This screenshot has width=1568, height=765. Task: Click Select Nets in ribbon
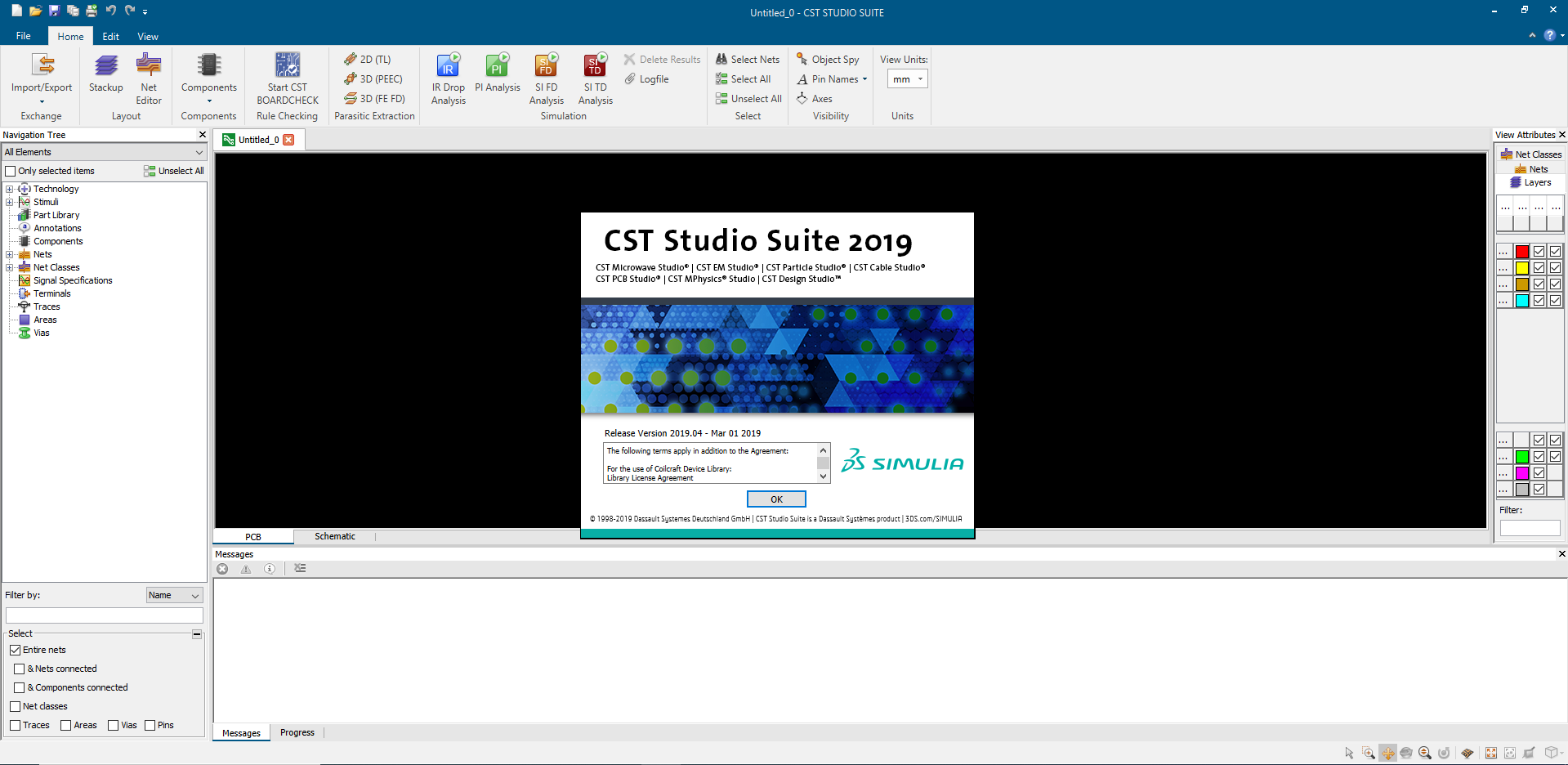click(x=748, y=60)
